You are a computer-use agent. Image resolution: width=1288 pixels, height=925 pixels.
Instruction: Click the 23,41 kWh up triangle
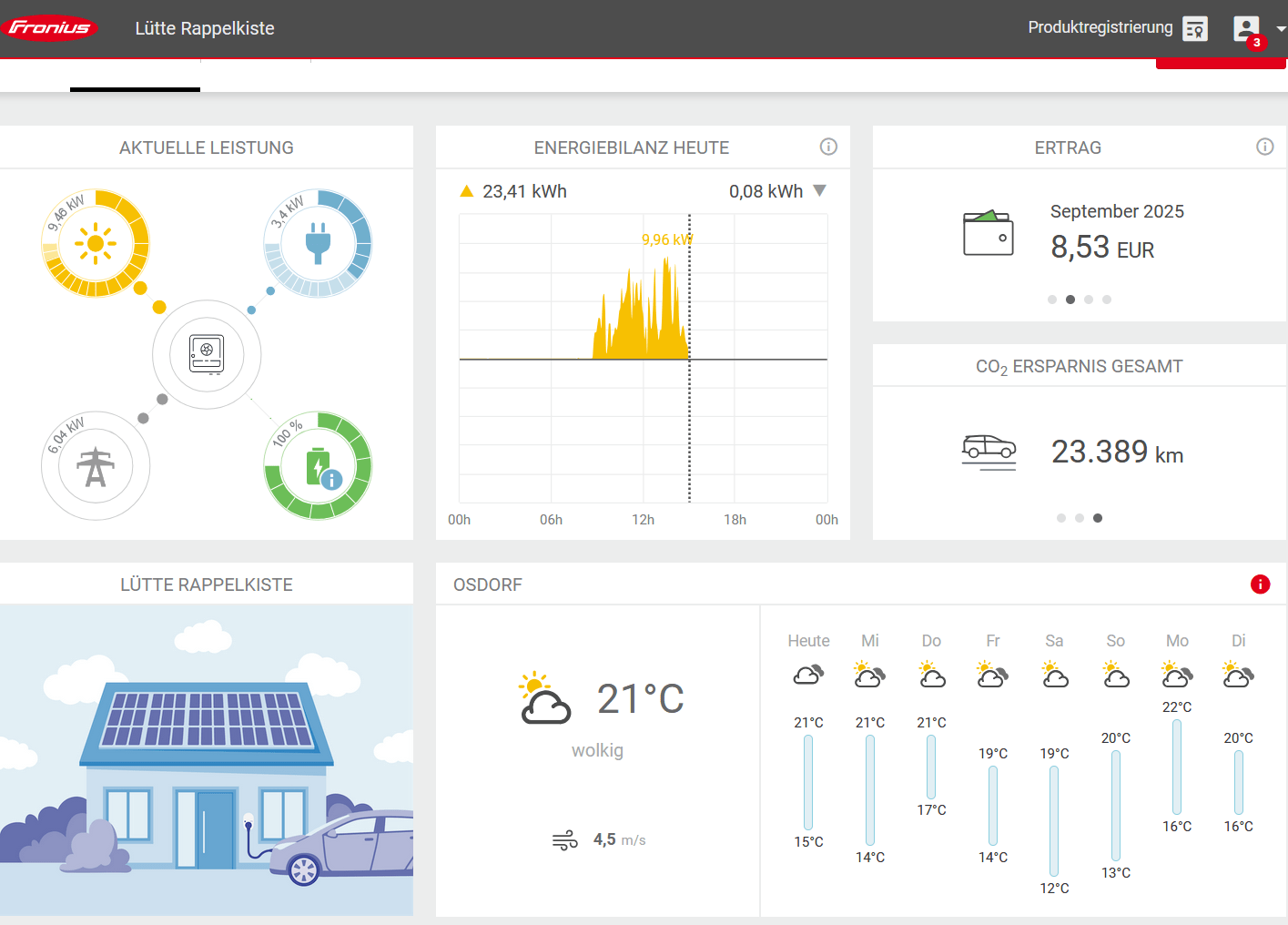pyautogui.click(x=467, y=191)
